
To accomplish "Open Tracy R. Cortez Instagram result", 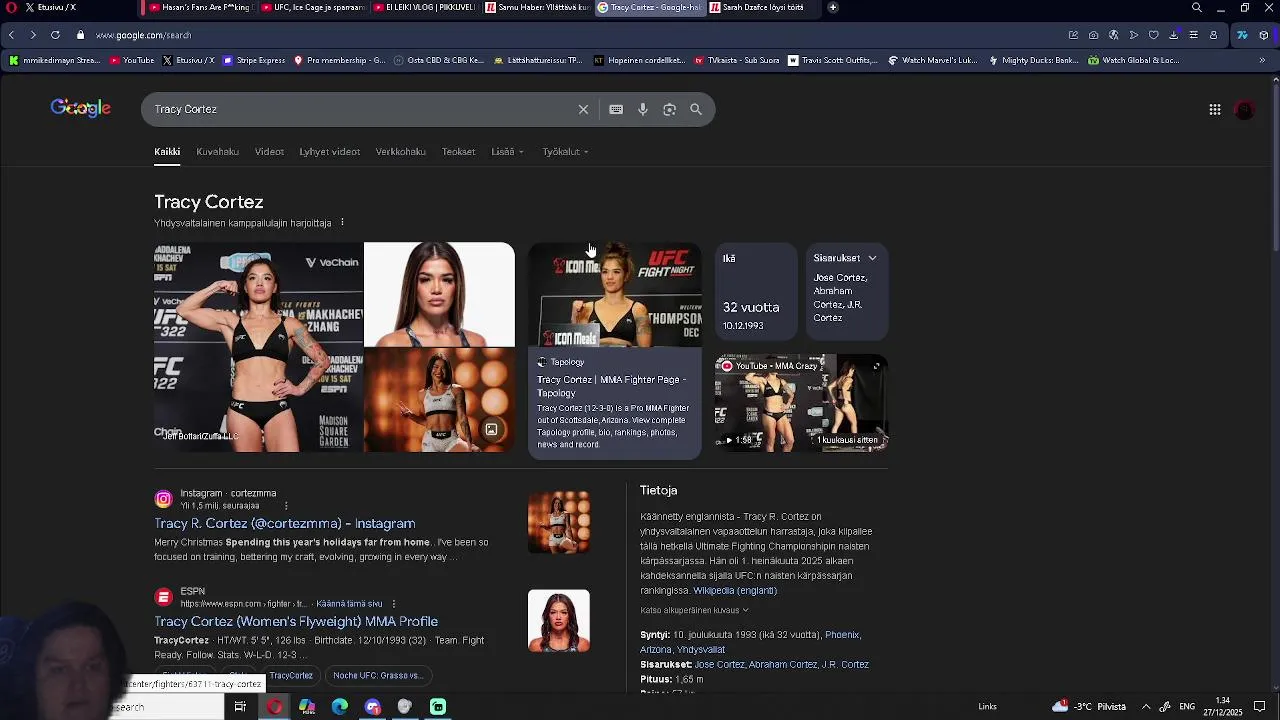I will (x=285, y=524).
